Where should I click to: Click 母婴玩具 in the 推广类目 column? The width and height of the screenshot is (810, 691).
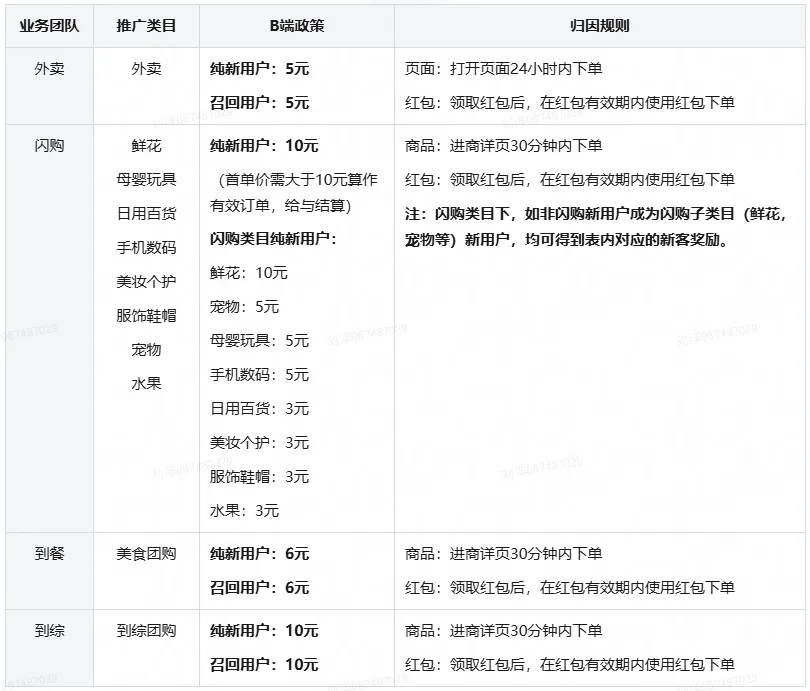[x=146, y=180]
